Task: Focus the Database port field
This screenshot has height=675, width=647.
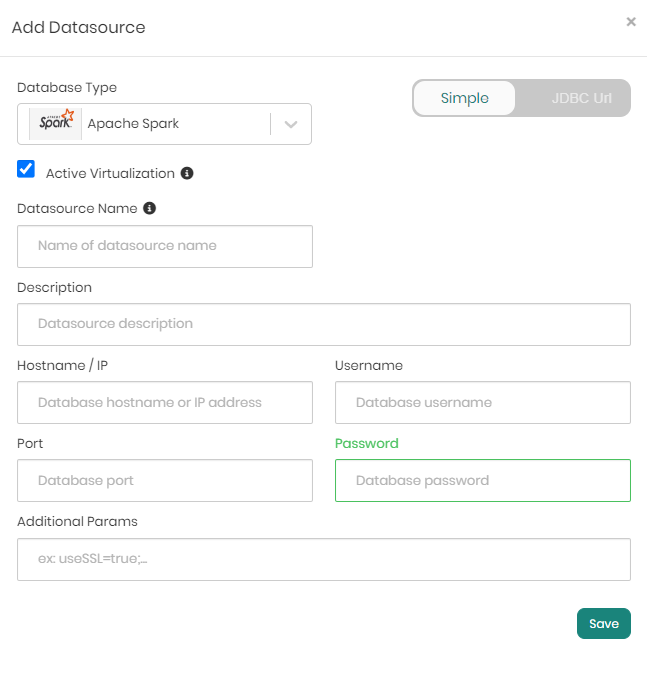Action: point(165,480)
